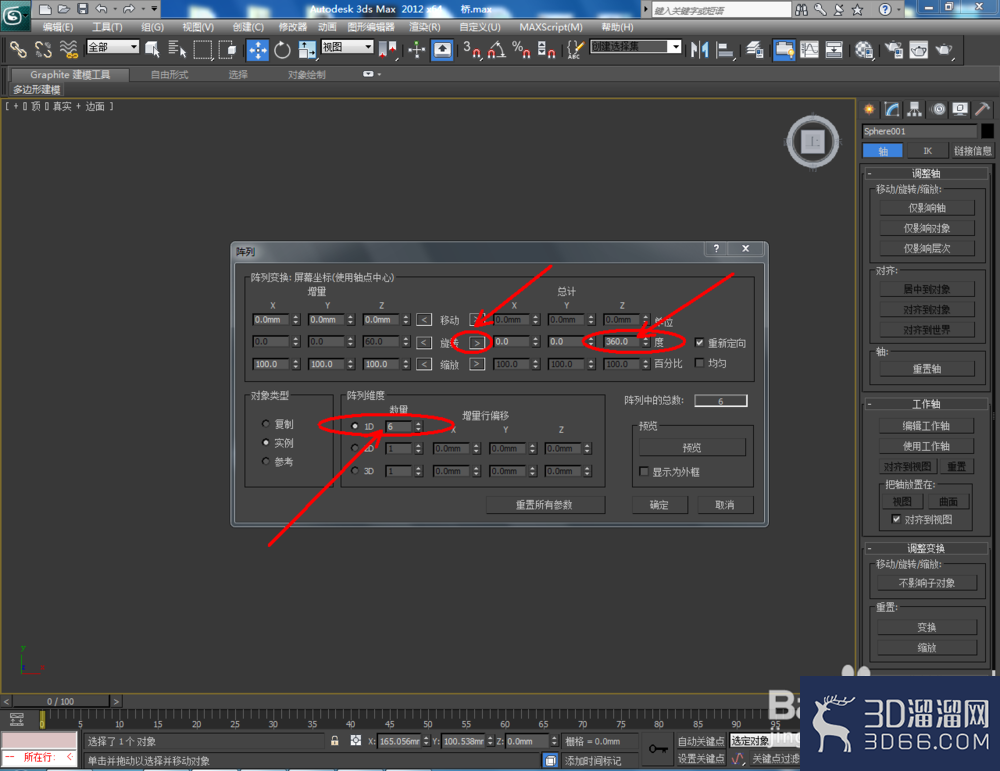Switch to the 自由形式 ribbon tab

click(170, 75)
